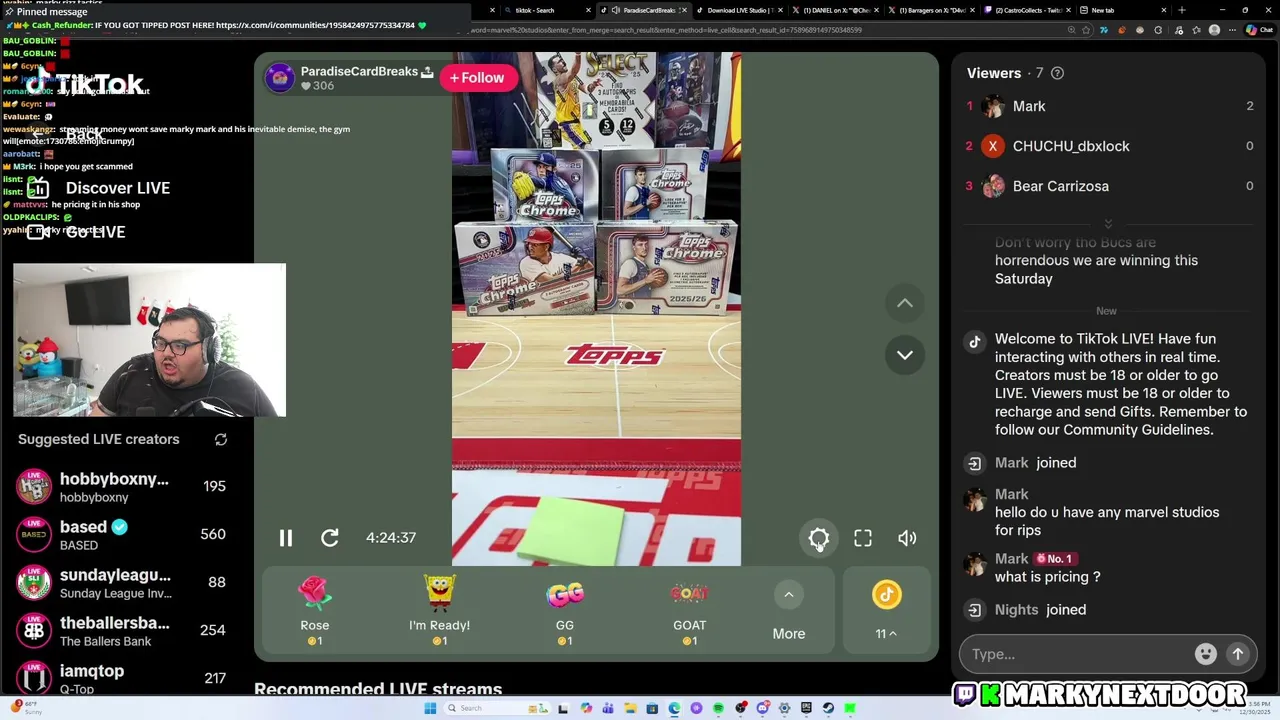Viewport: 1280px width, 720px height.
Task: Open Mark's No. 1 viewer badge
Action: pyautogui.click(x=1055, y=559)
